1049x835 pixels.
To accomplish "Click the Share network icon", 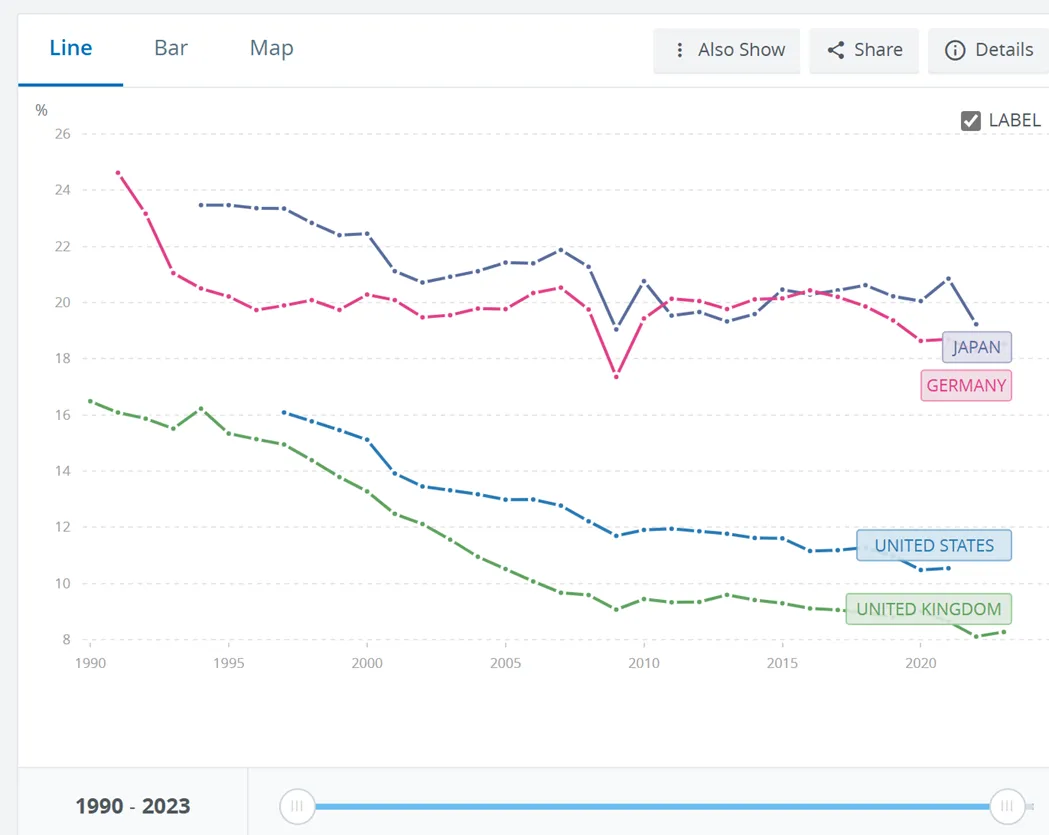I will [x=836, y=50].
